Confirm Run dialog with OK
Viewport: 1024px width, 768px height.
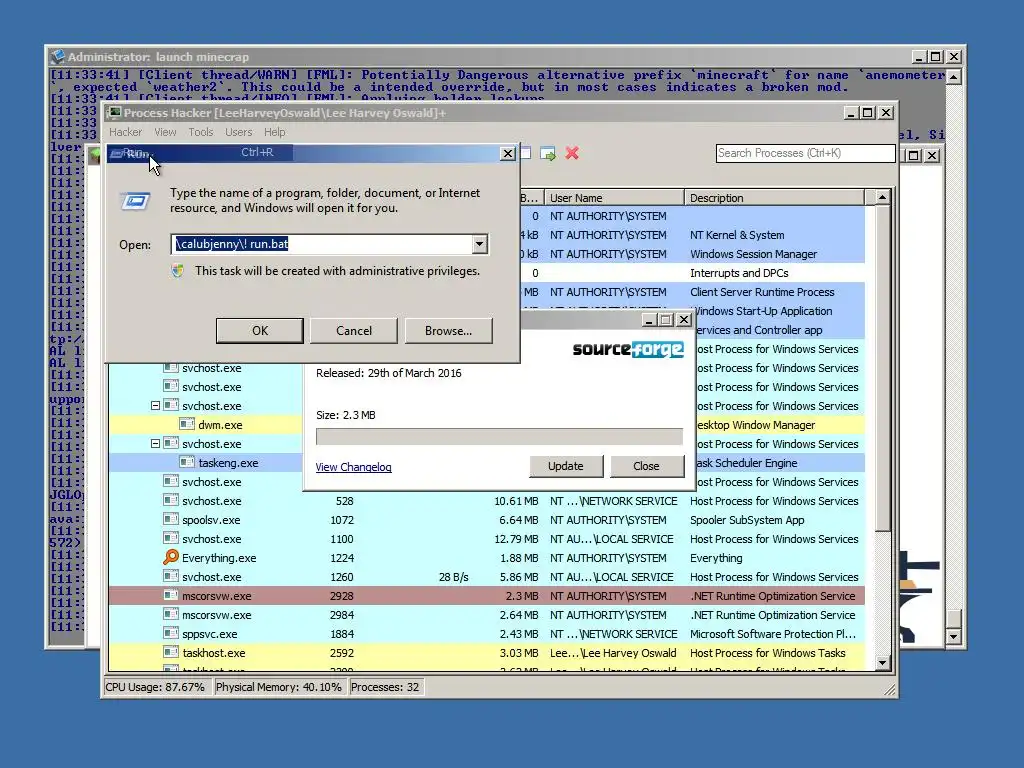(x=260, y=330)
